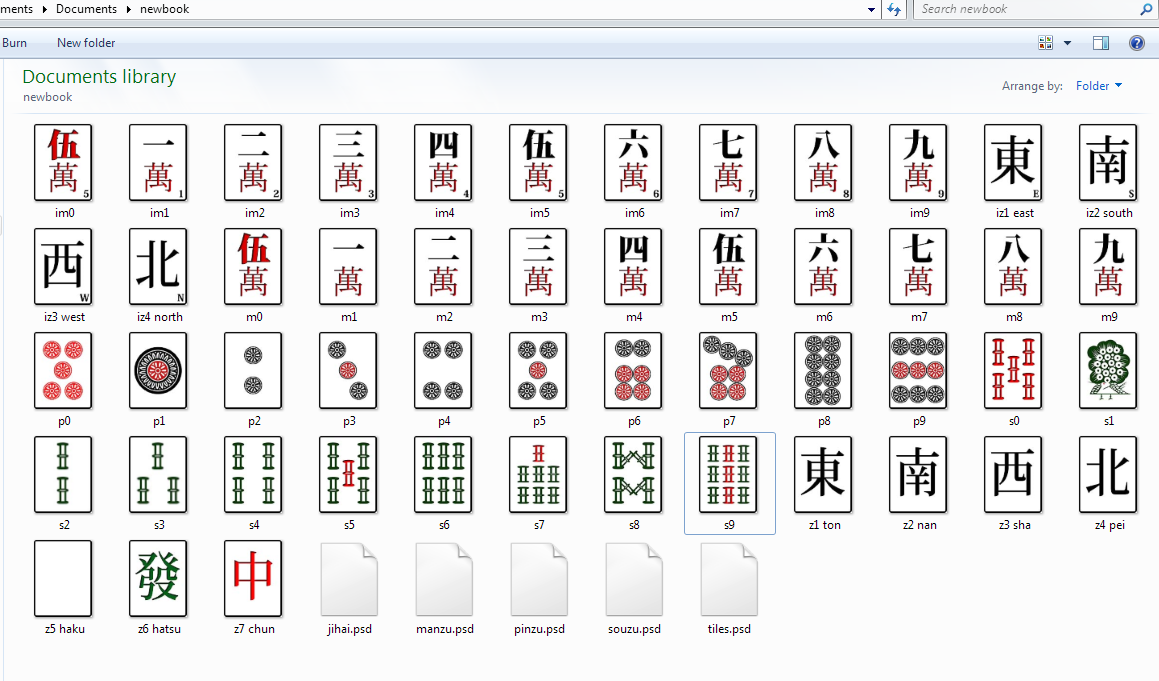
Task: Select the p7 seven-circle tile
Action: (x=728, y=371)
